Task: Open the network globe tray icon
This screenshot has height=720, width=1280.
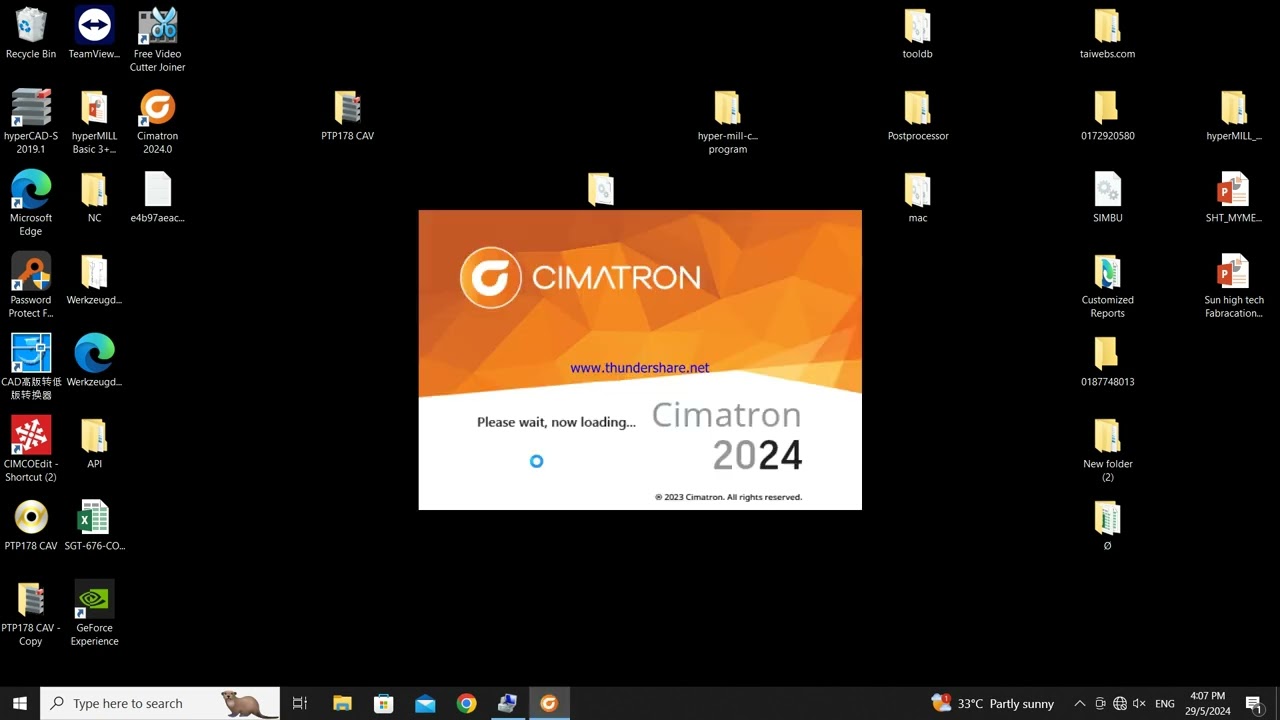Action: 1120,703
